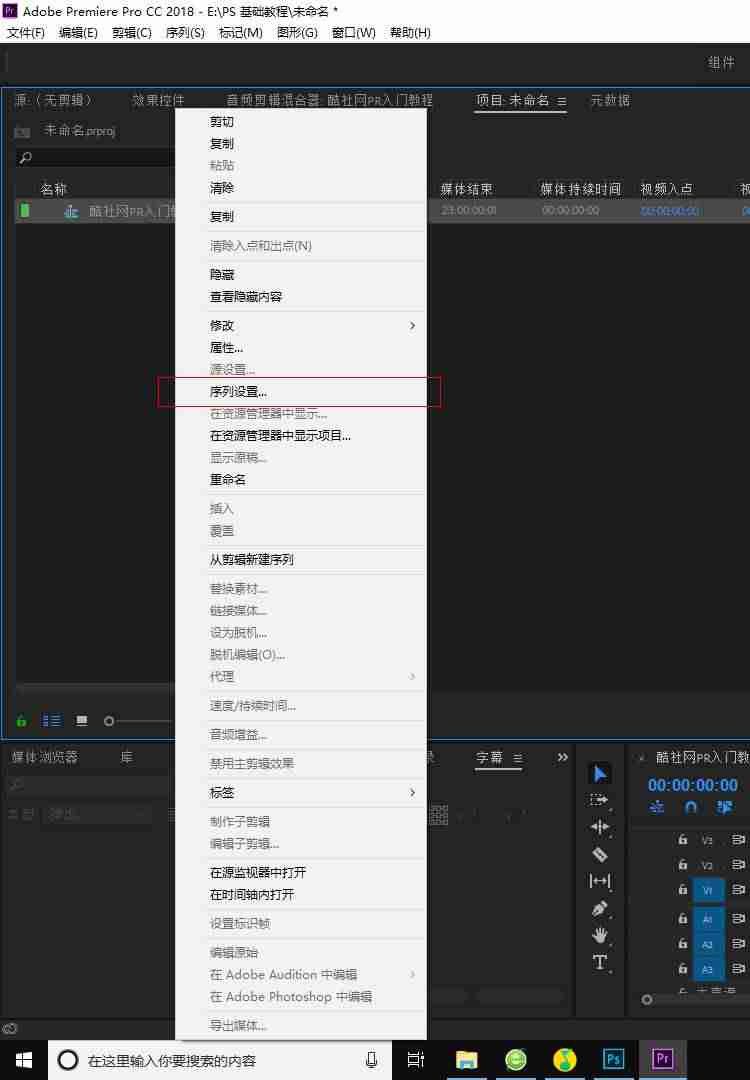Choose 在时间轴内打开 from the context menu
Viewport: 750px width, 1080px height.
coord(301,895)
